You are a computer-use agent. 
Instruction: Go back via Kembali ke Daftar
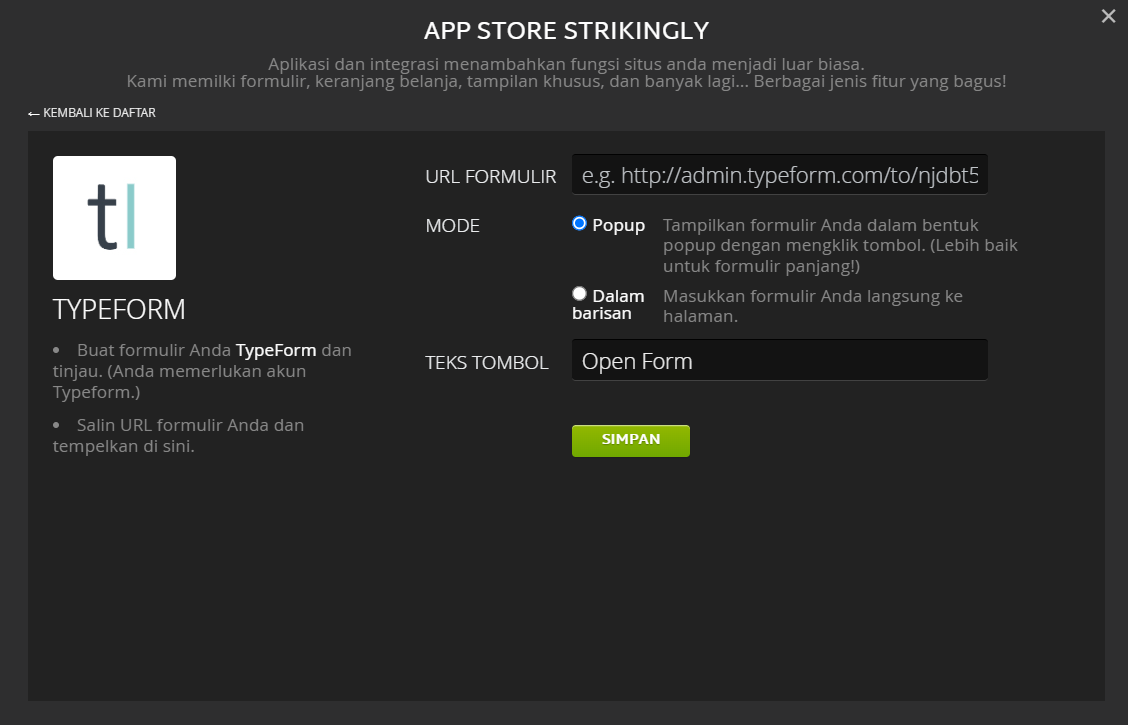(x=91, y=113)
